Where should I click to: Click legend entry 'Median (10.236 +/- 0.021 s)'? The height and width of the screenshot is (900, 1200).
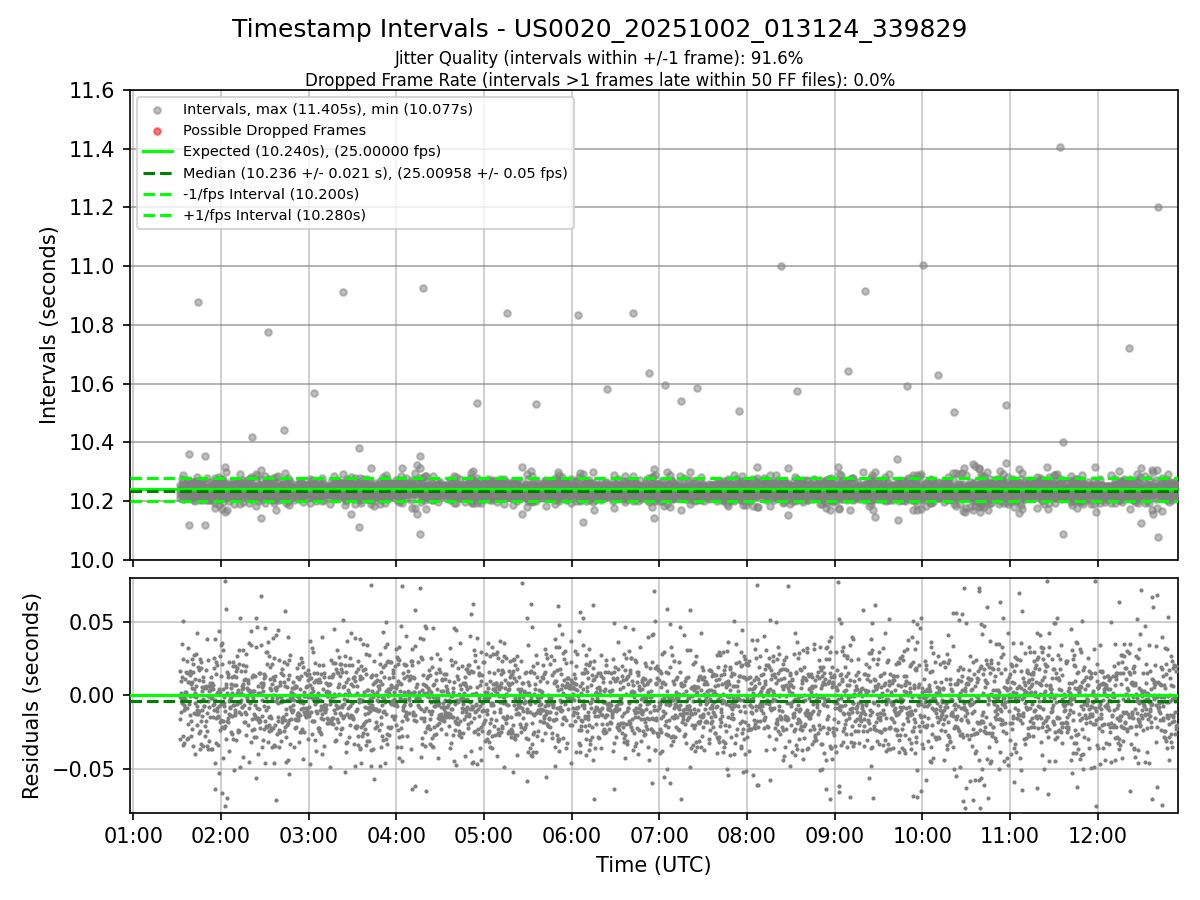pos(375,172)
